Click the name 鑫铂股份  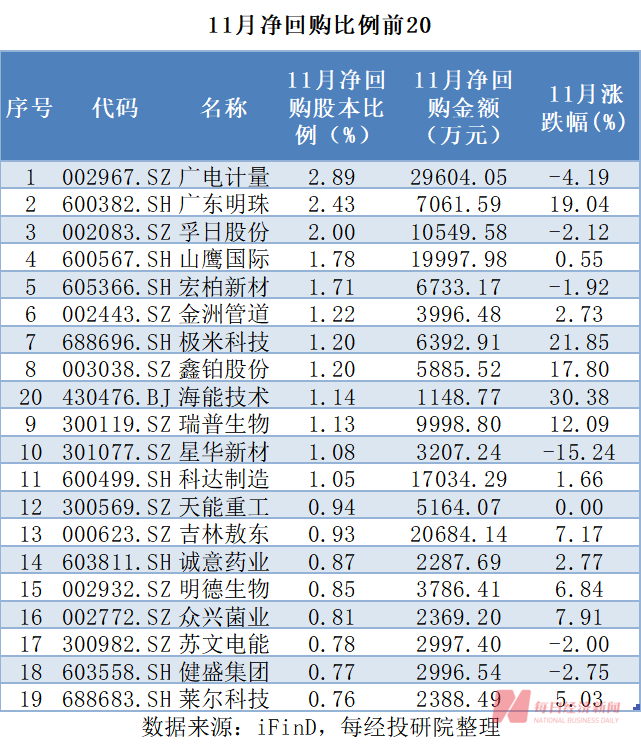tap(224, 369)
